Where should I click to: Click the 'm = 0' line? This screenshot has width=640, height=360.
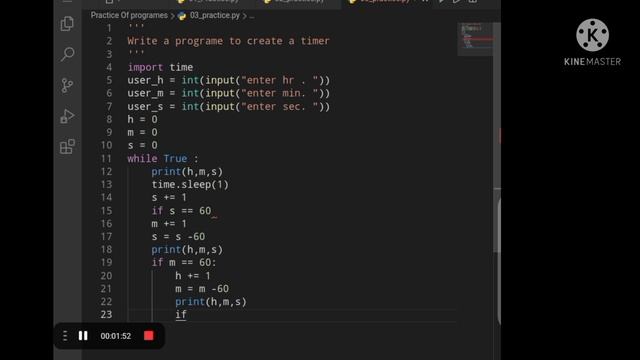point(142,132)
